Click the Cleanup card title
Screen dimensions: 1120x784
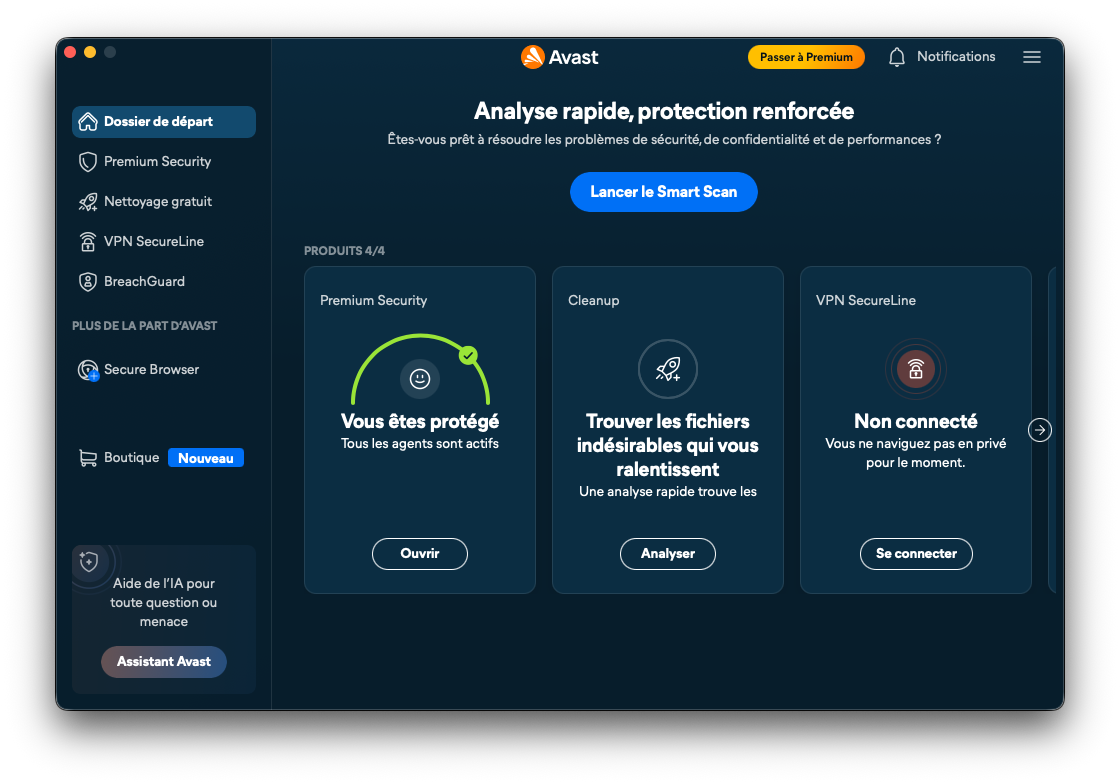pyautogui.click(x=594, y=301)
